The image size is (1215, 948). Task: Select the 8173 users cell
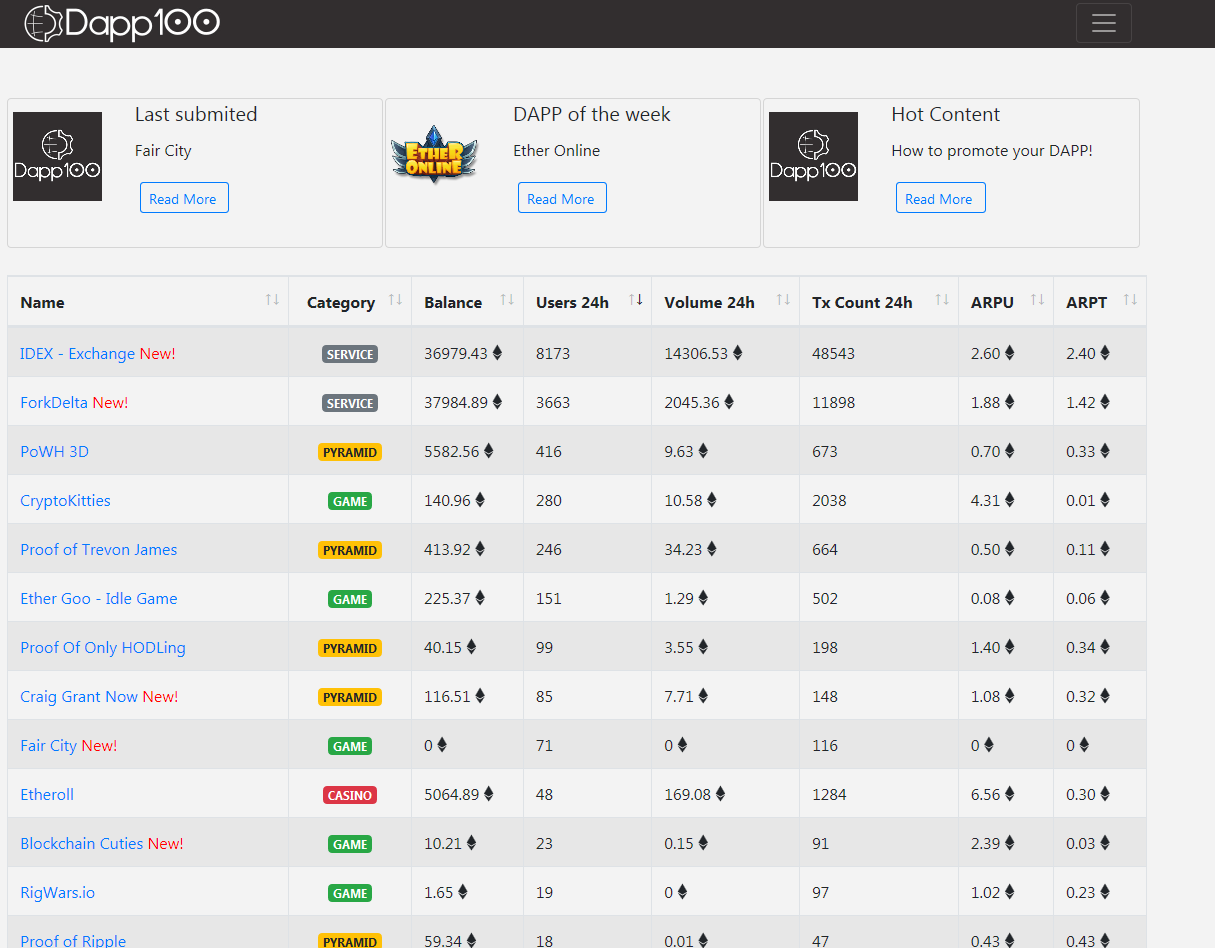[587, 353]
